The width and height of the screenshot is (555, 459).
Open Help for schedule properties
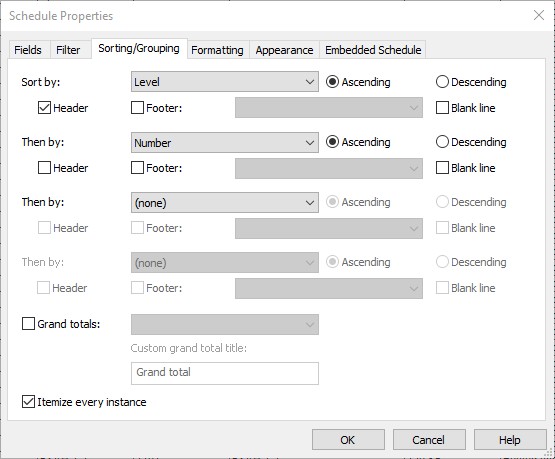510,440
